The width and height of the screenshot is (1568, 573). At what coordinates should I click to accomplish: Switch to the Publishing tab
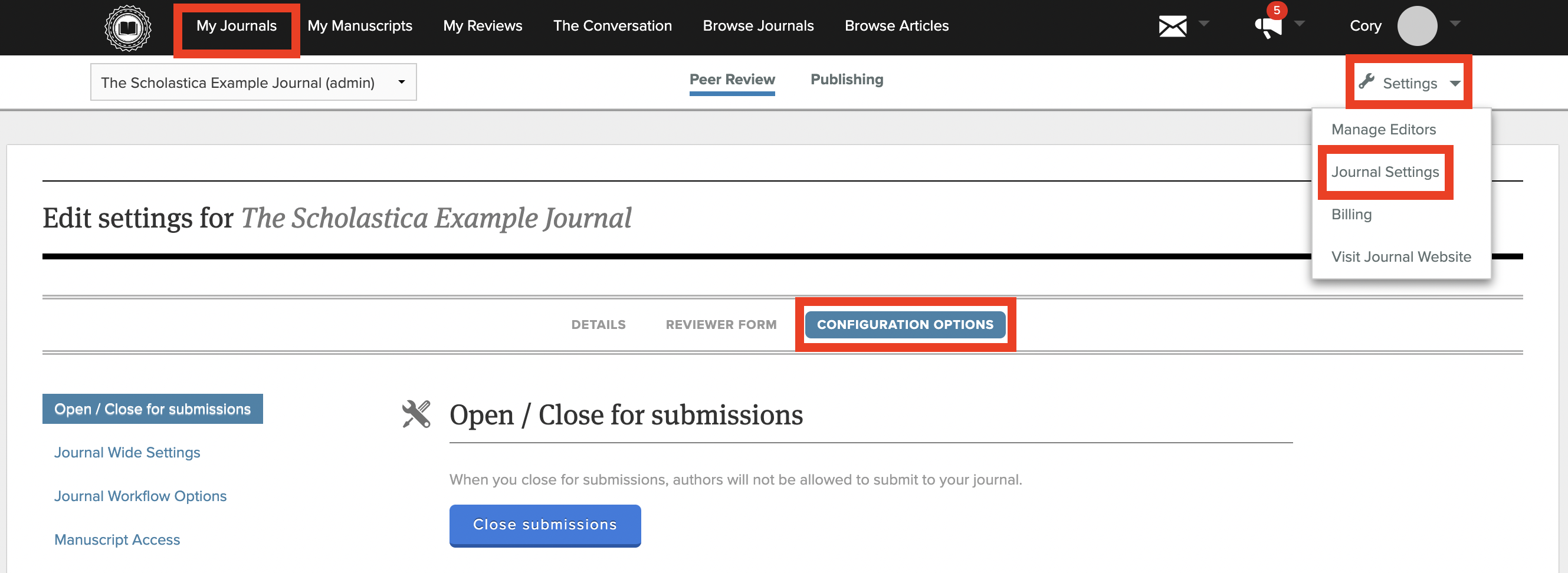click(x=847, y=80)
